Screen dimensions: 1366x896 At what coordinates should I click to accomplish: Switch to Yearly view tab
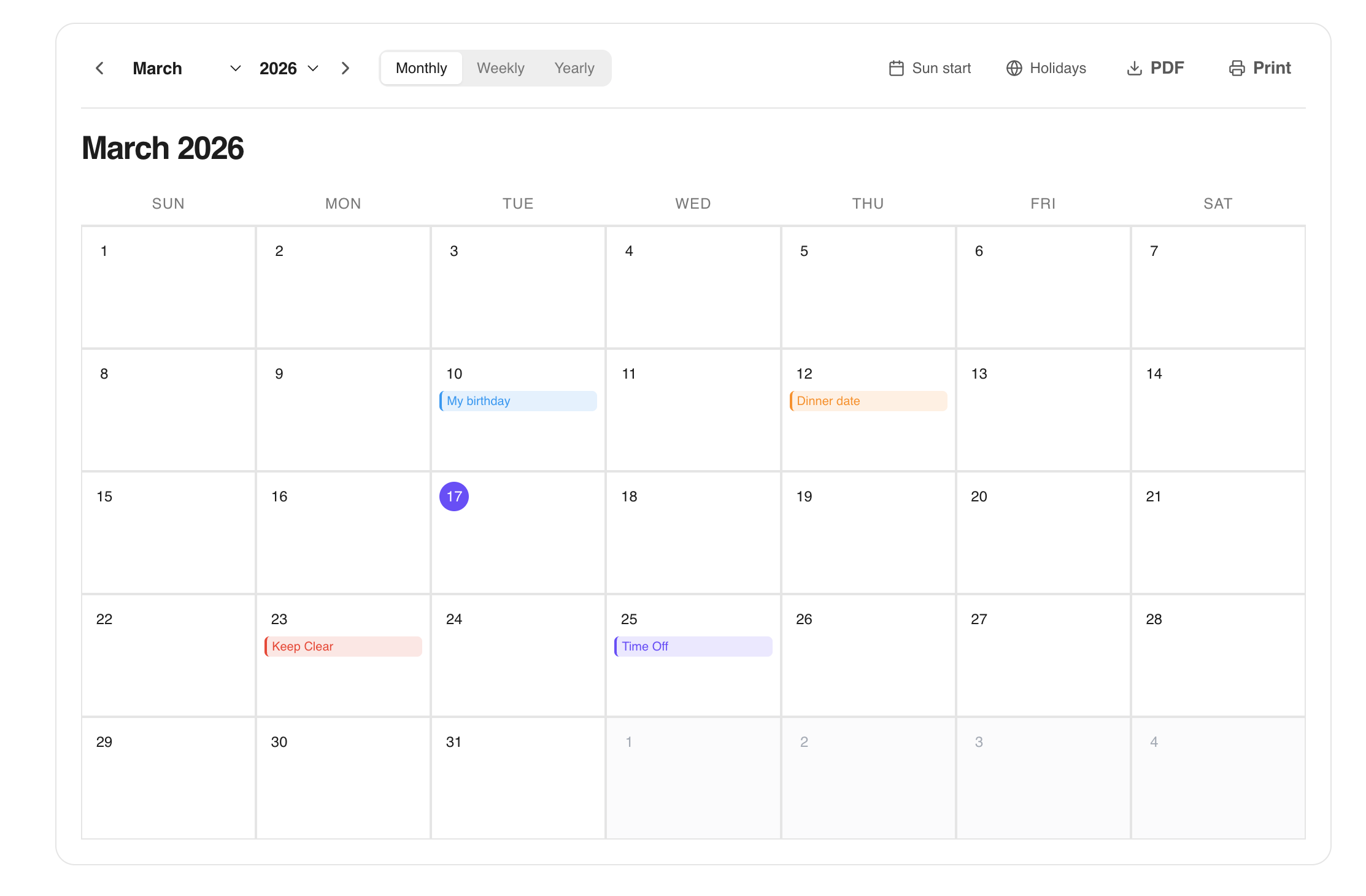click(574, 68)
